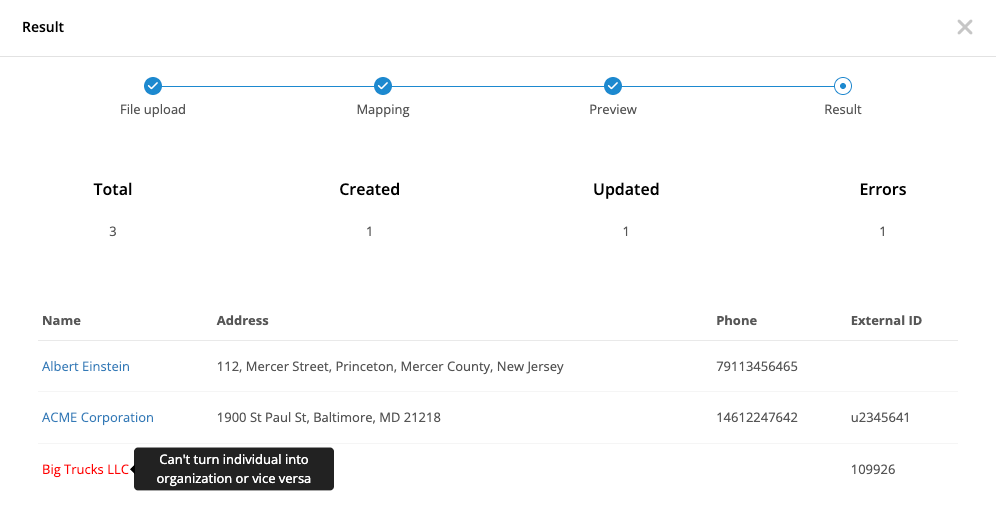Select the File upload step label
This screenshot has height=522, width=996.
(x=152, y=109)
